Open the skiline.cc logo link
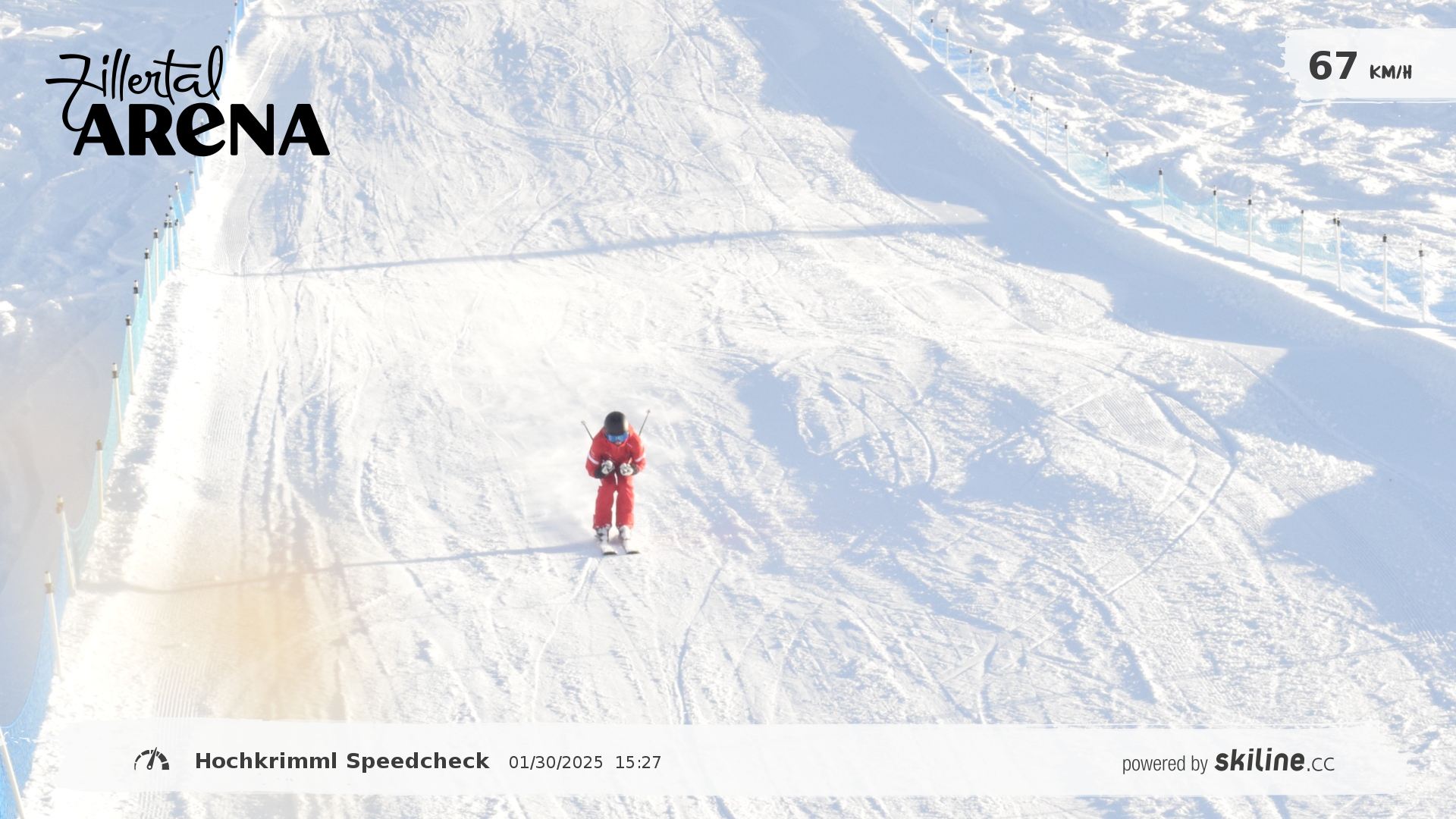Image resolution: width=1456 pixels, height=819 pixels. (1274, 761)
